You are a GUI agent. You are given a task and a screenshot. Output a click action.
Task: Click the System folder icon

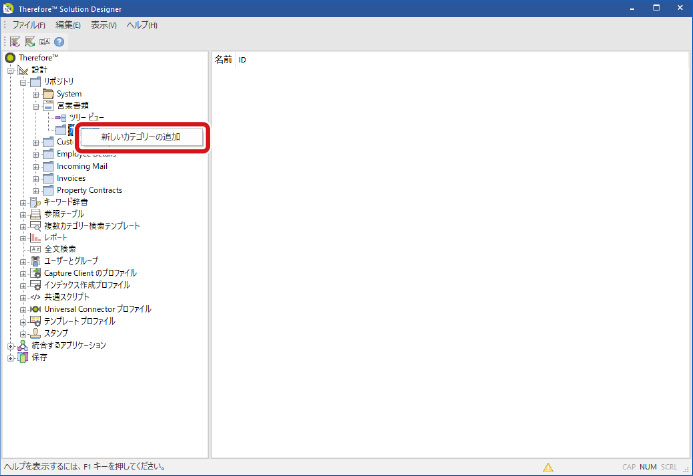click(47, 94)
